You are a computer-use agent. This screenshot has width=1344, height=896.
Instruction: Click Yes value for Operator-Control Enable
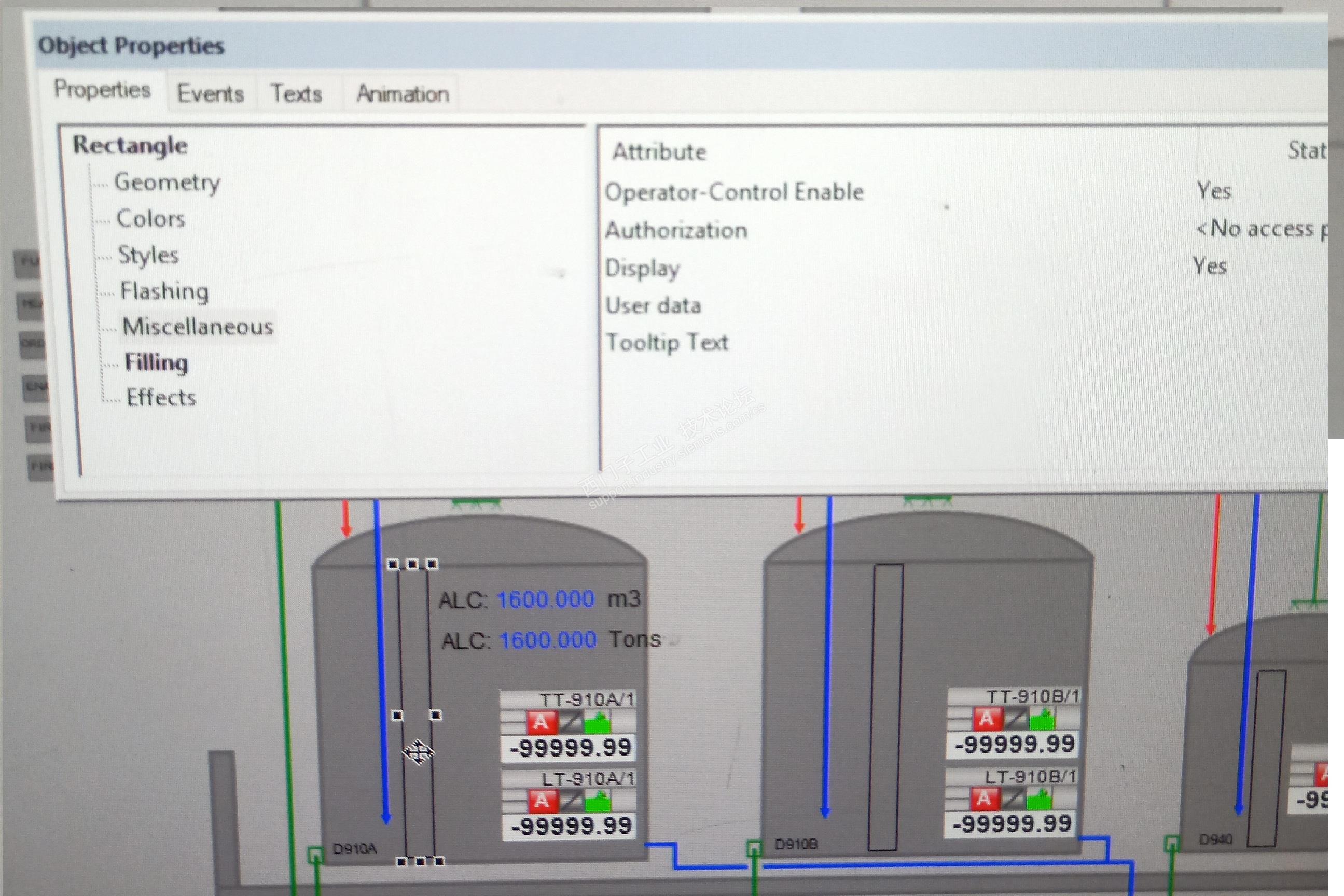coord(1214,191)
